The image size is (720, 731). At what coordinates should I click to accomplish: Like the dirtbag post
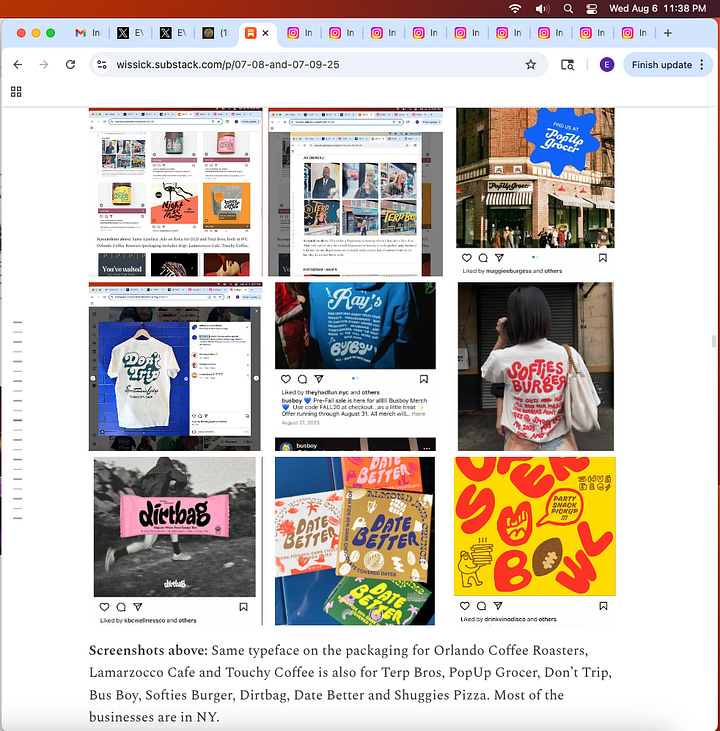104,607
